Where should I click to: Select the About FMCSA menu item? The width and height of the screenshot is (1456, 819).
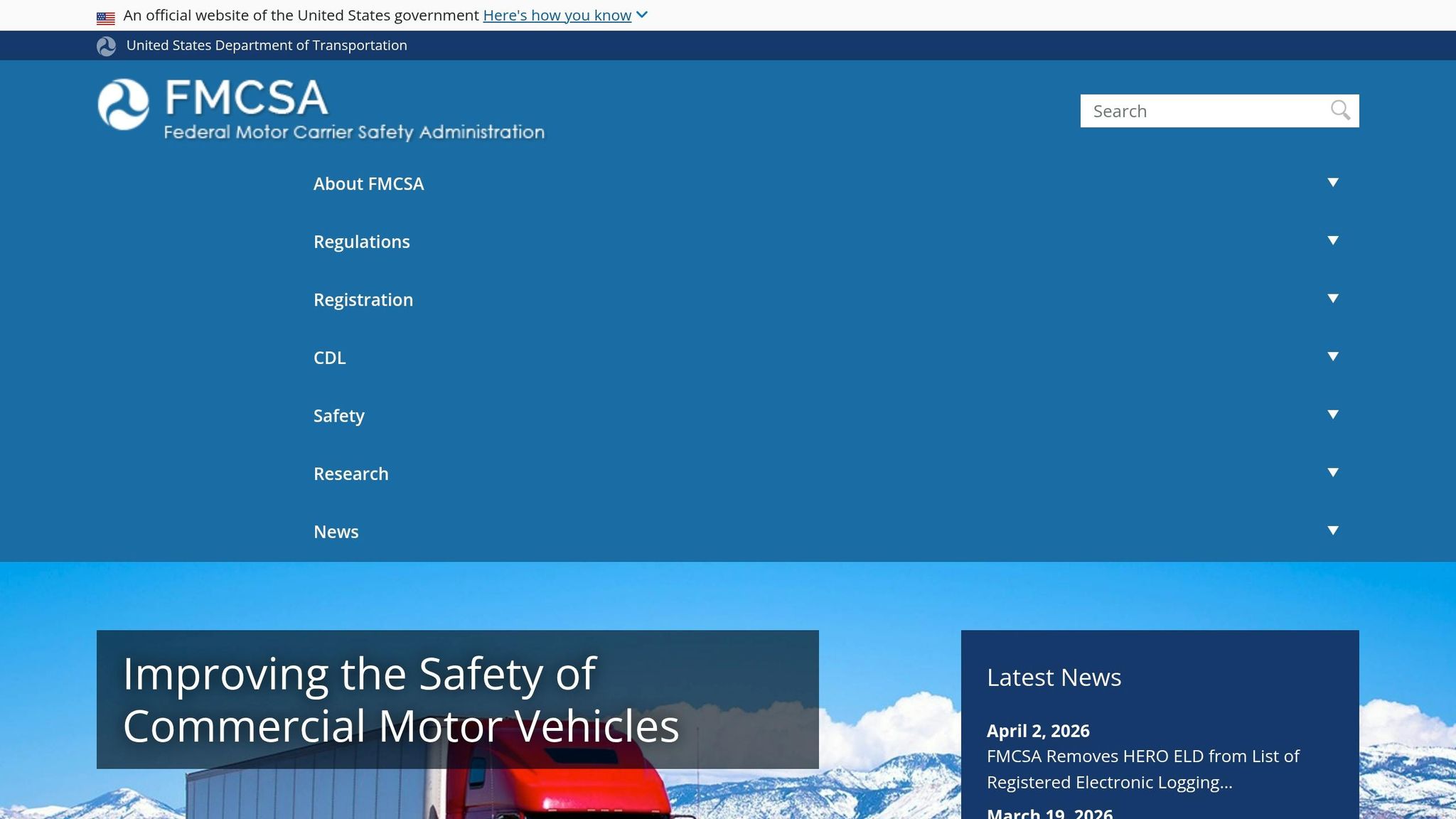[368, 183]
